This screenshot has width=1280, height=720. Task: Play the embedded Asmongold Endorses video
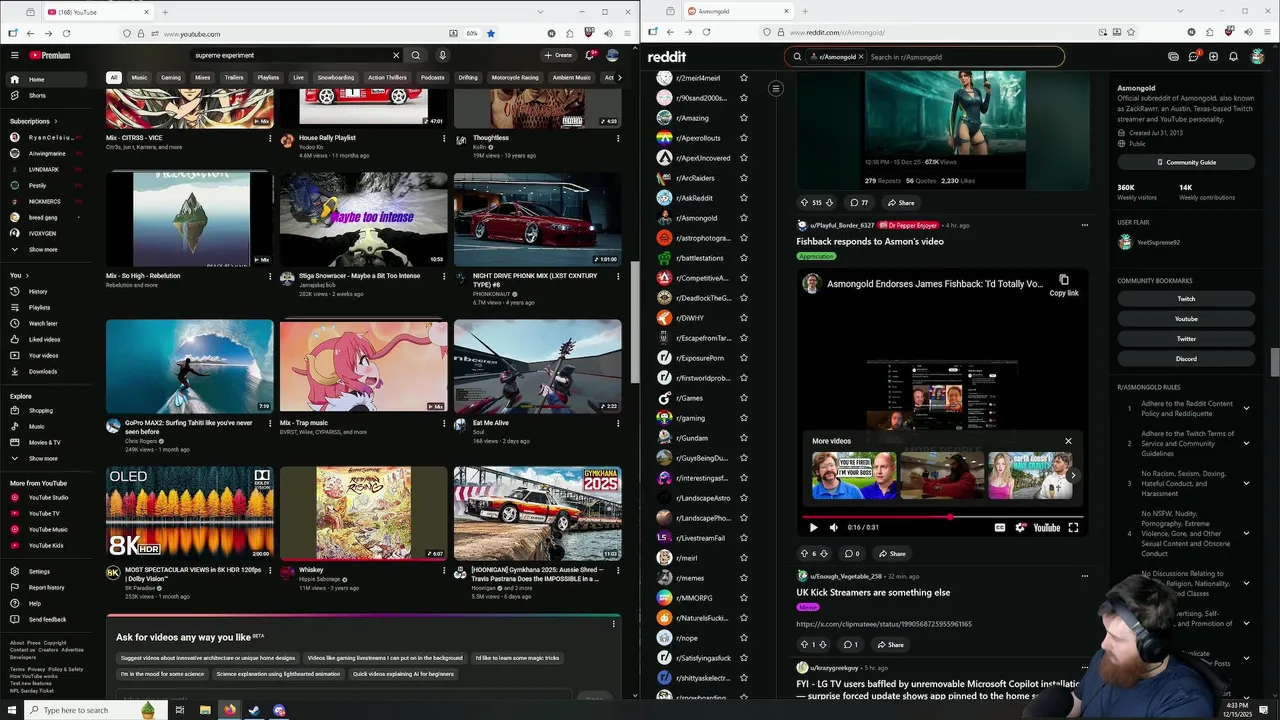point(813,527)
